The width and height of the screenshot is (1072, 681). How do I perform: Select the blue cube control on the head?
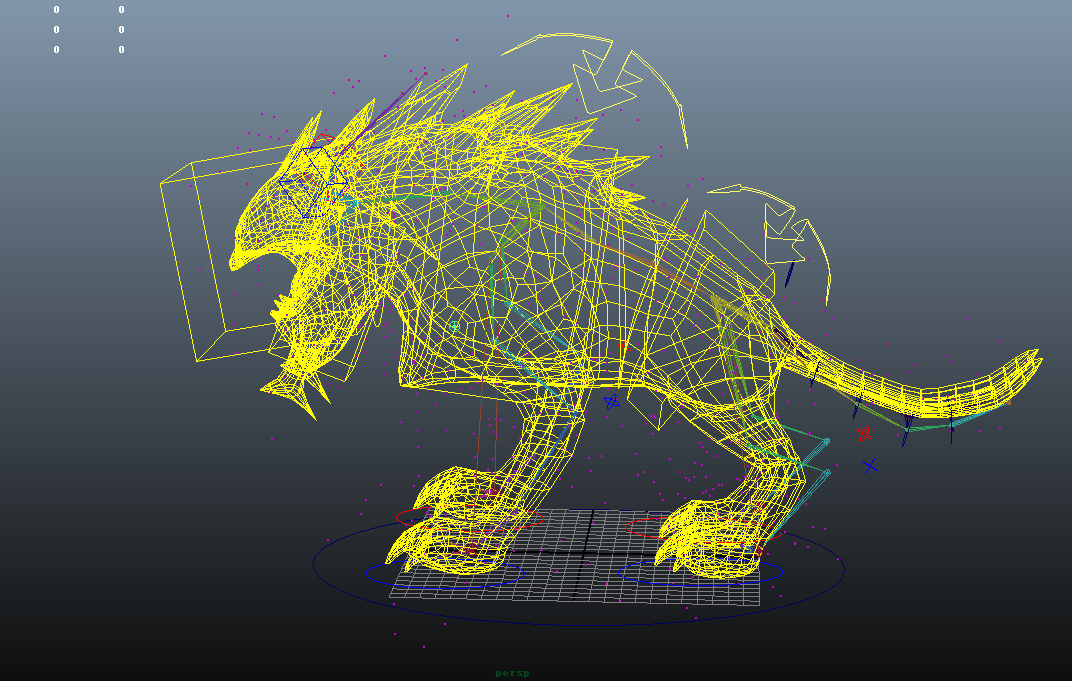pos(312,183)
